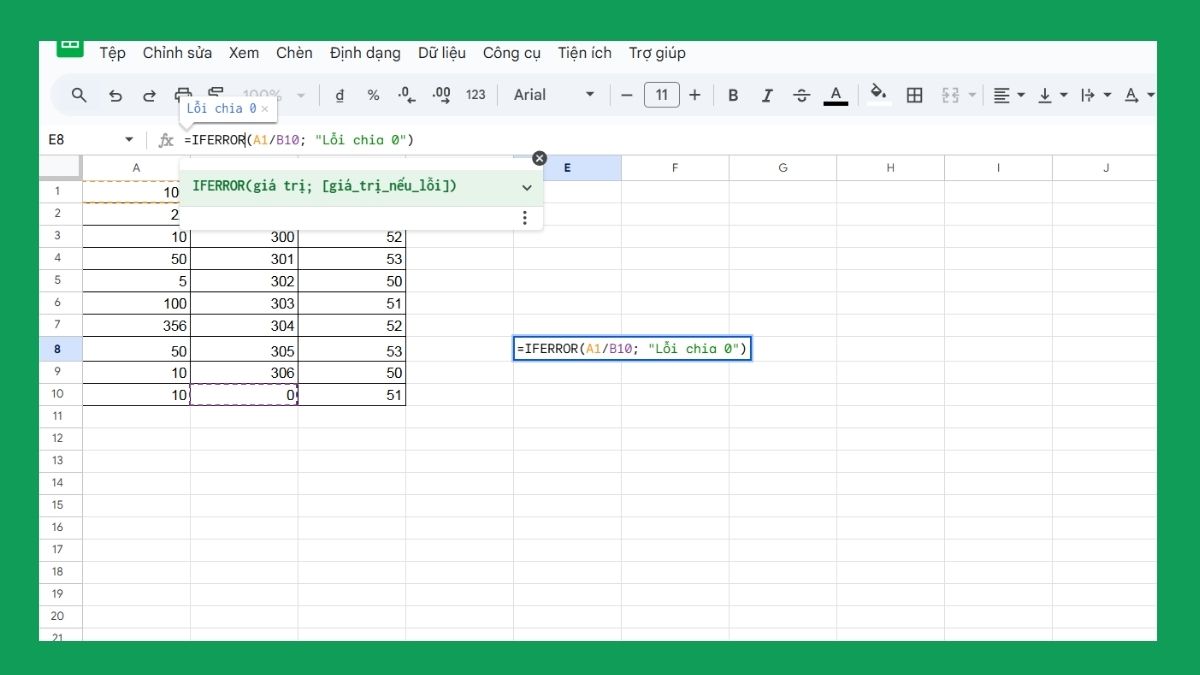Expand the IFERROR function help details

click(x=526, y=187)
